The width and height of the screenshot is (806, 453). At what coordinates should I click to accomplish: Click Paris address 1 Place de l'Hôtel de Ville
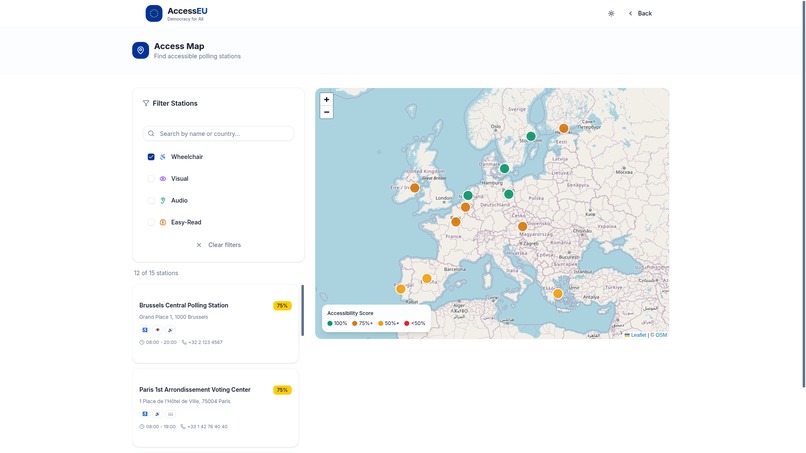185,402
